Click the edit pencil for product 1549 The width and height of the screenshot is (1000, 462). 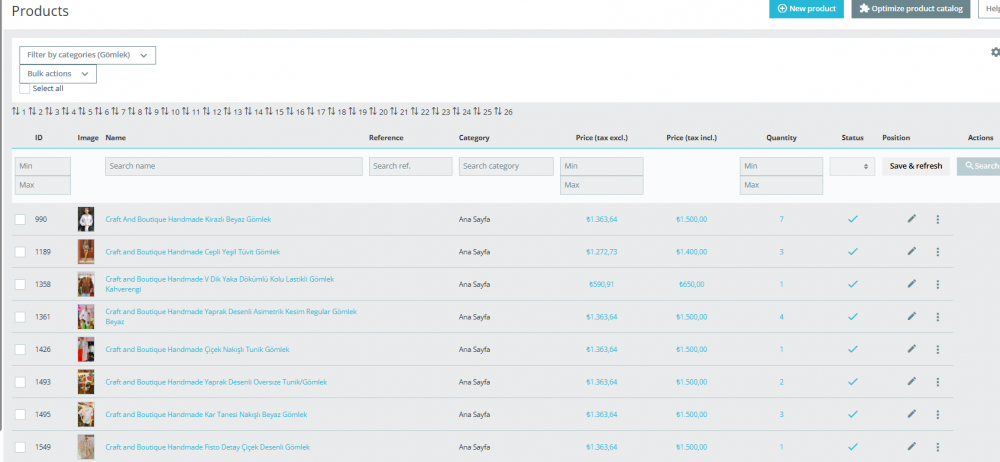click(x=911, y=446)
